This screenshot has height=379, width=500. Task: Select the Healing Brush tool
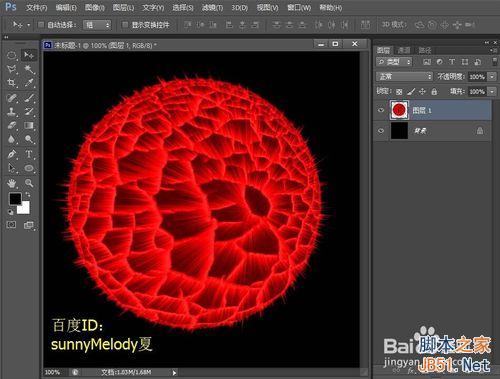click(x=12, y=98)
